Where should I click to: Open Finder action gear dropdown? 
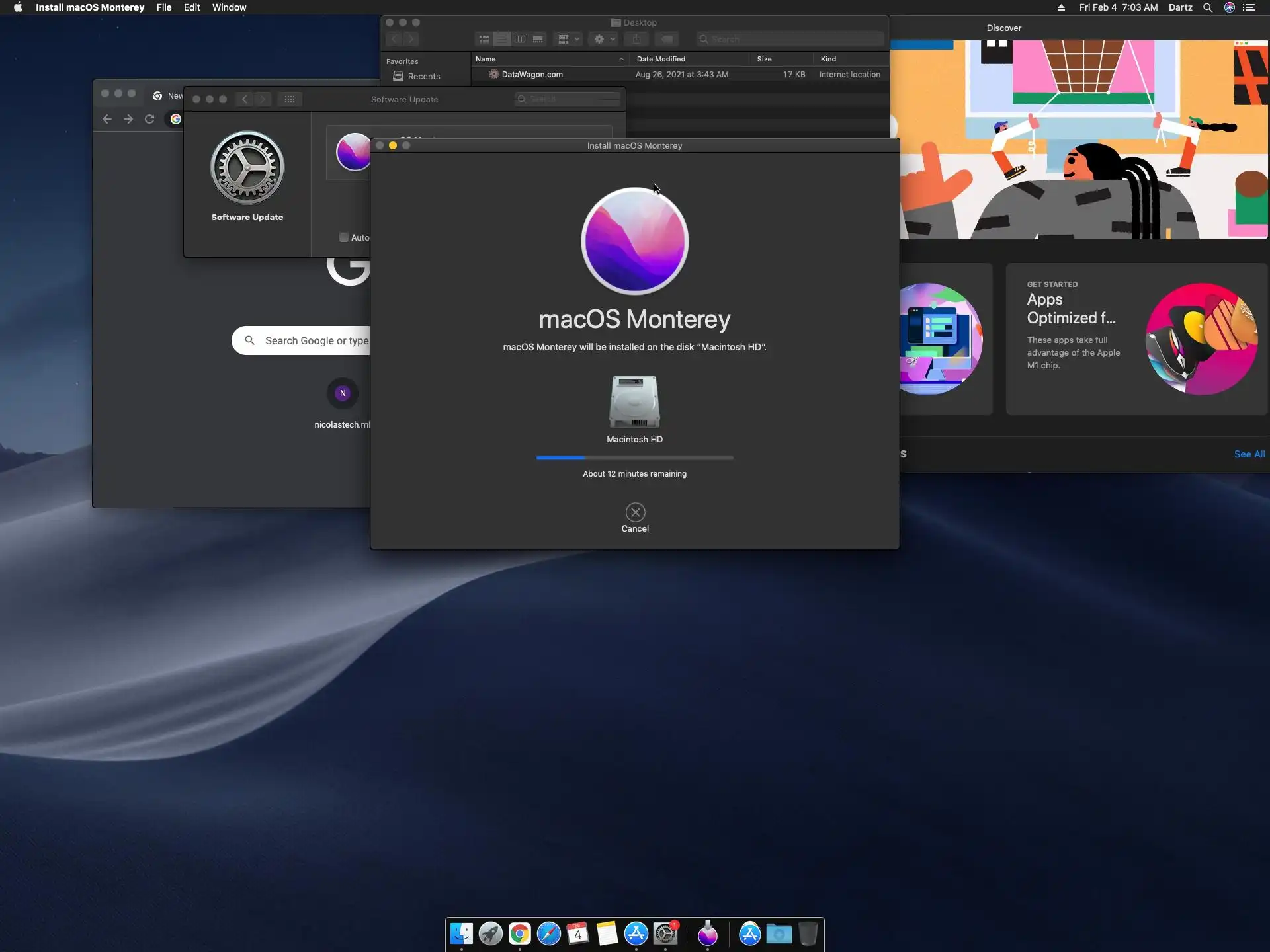(x=604, y=39)
